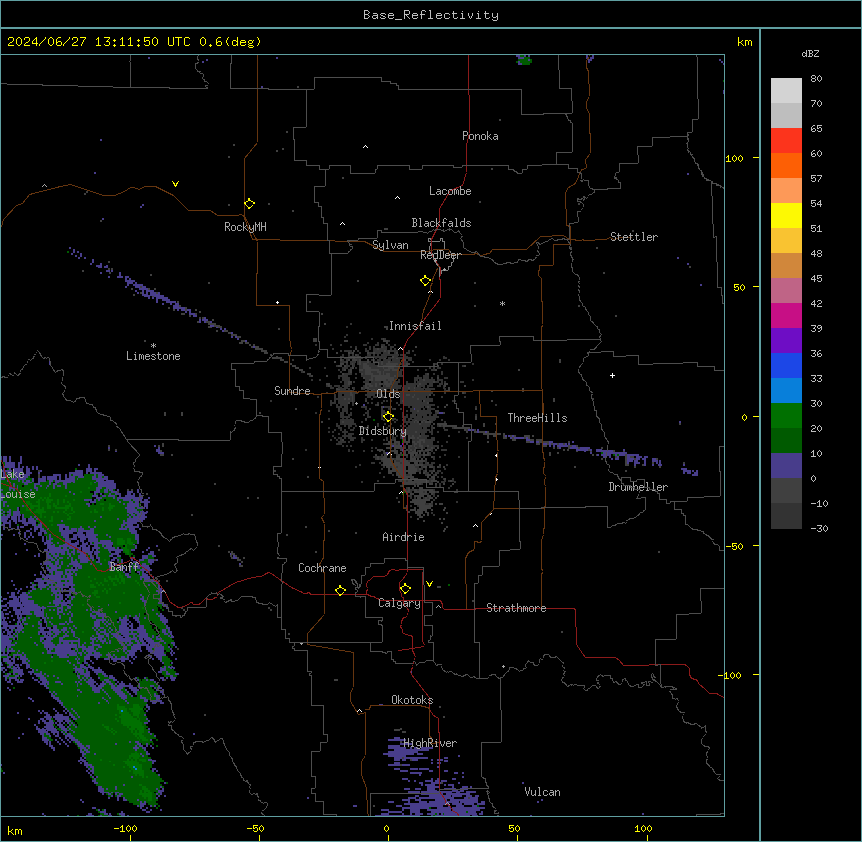Select the Cochrane city label
Screen dimensions: 862x842
[x=322, y=568]
